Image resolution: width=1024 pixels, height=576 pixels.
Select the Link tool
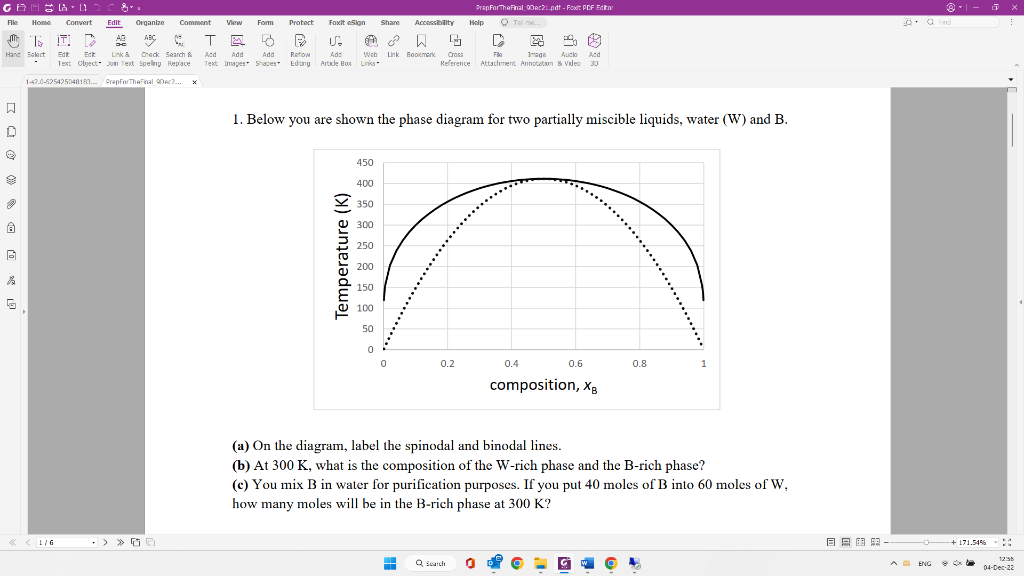[x=393, y=46]
